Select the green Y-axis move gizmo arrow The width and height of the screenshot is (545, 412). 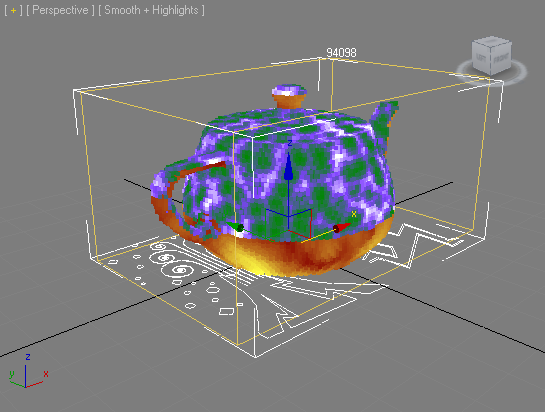pos(235,227)
